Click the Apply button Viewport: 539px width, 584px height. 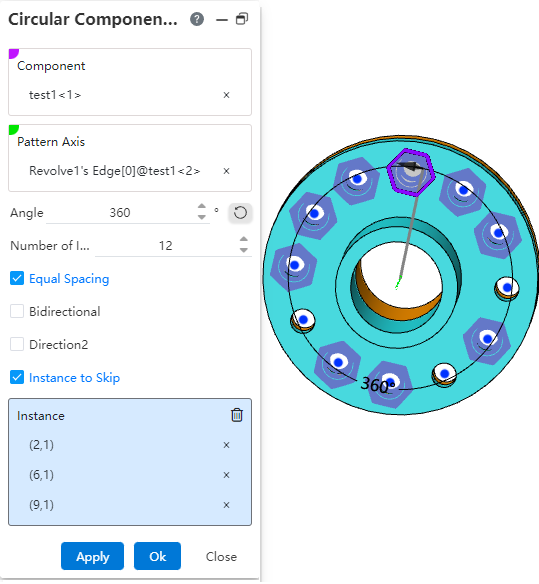click(92, 556)
